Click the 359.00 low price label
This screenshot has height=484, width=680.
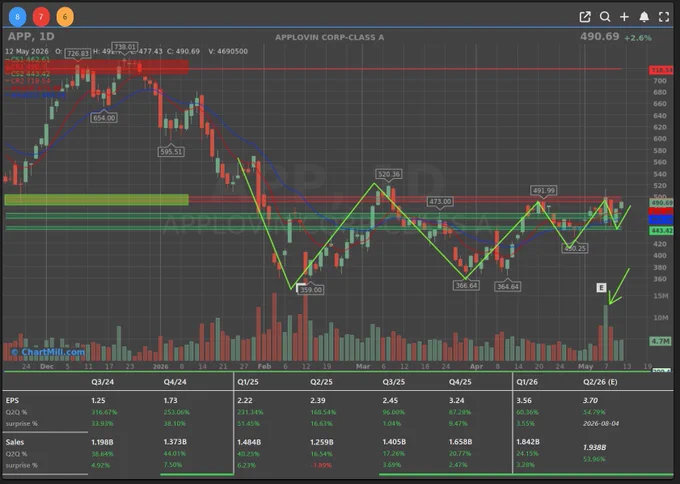point(311,290)
